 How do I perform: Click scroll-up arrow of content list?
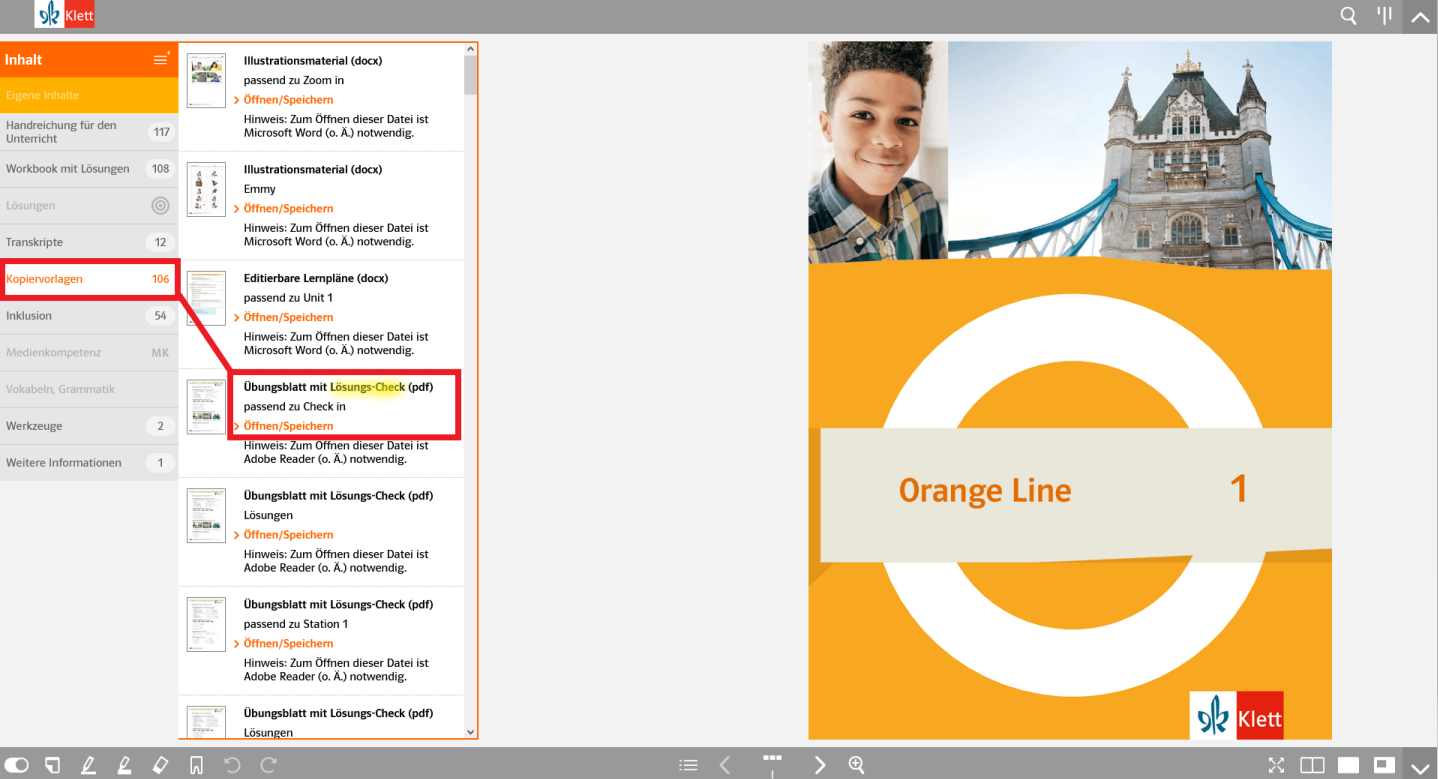point(471,49)
